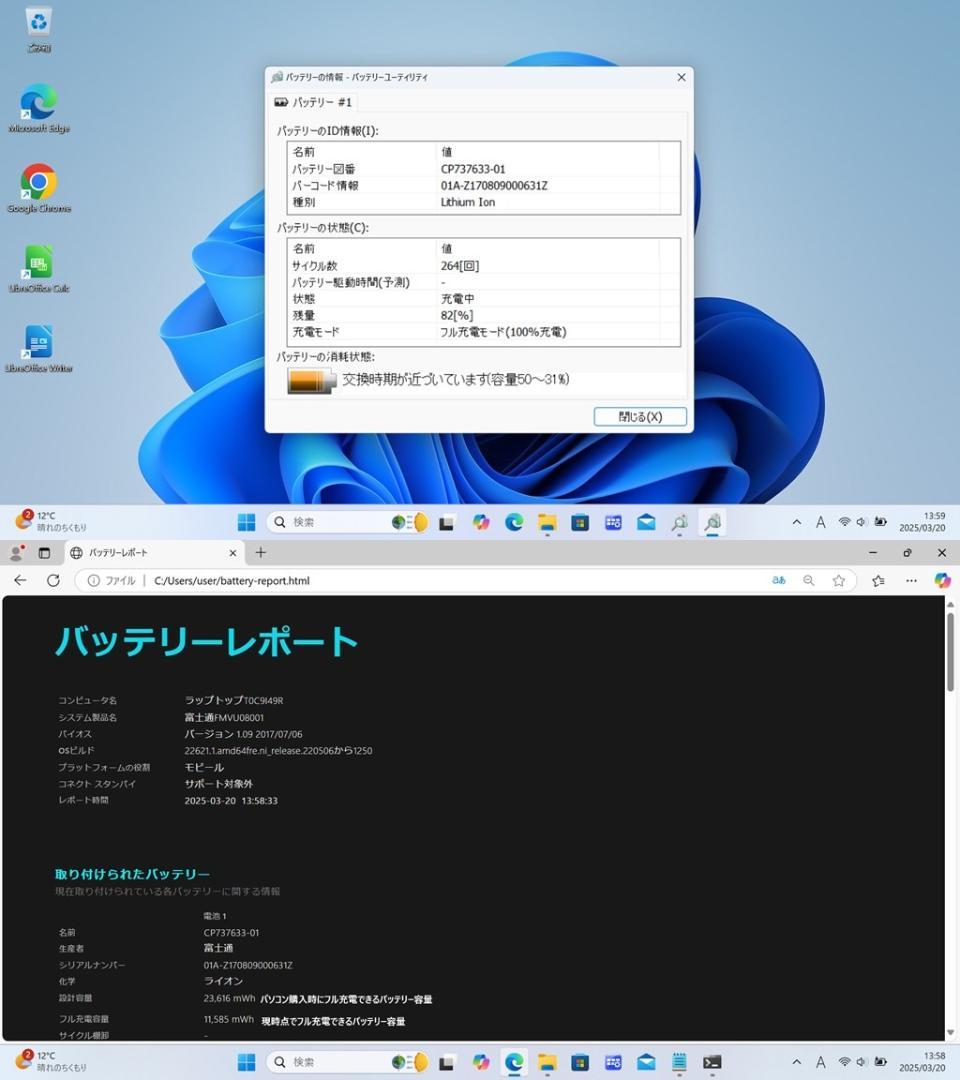Open the Edge three-dot settings menu
The height and width of the screenshot is (1080, 960).
(x=911, y=580)
